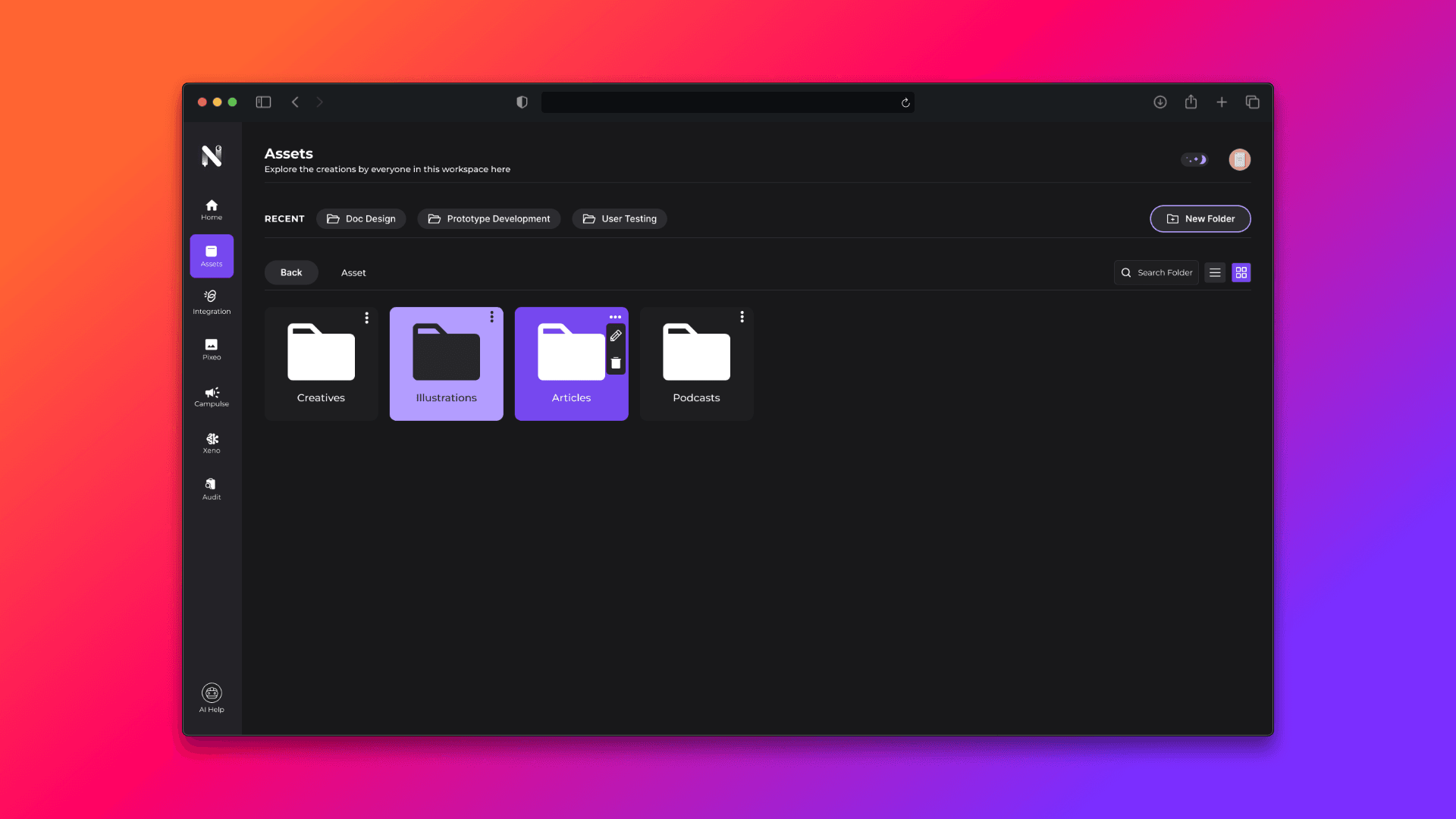1456x819 pixels.
Task: Open options menu on Illustrations folder
Action: [491, 317]
